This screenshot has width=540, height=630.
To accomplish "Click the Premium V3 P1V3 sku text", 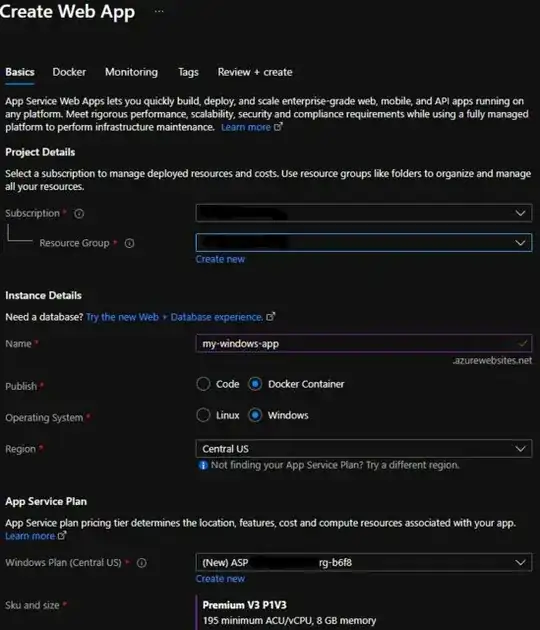I will coord(245,605).
